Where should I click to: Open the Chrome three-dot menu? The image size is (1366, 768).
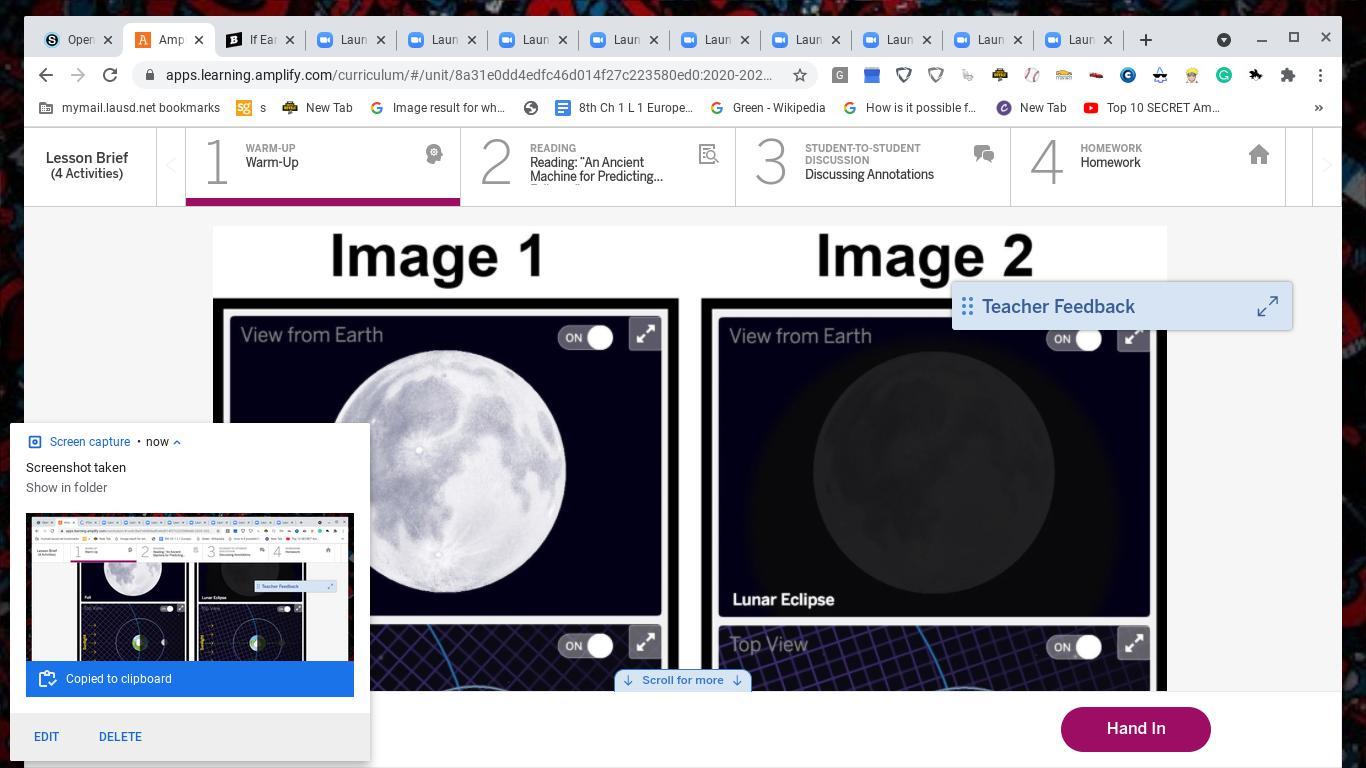[1320, 75]
